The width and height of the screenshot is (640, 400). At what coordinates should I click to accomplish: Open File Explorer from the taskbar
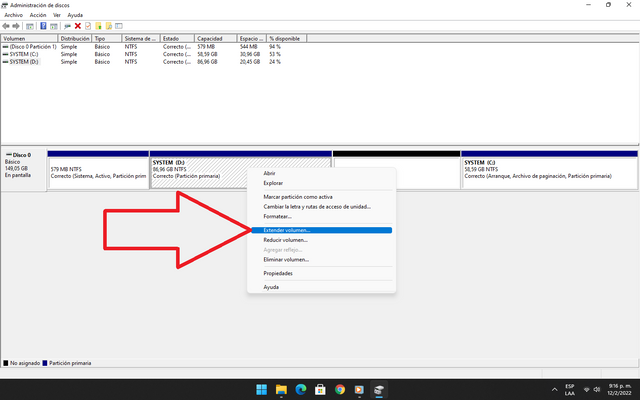pos(281,389)
